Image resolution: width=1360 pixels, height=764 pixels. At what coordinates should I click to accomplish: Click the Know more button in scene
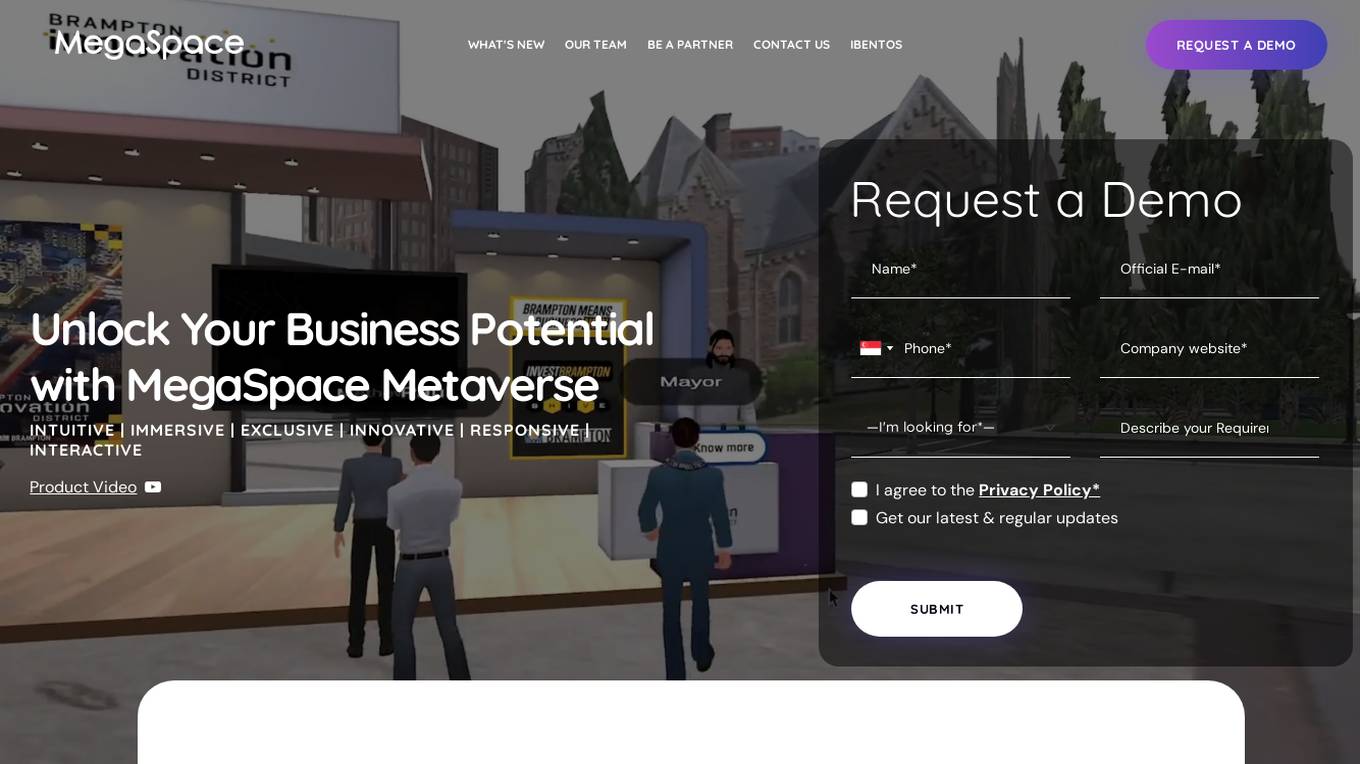click(725, 448)
